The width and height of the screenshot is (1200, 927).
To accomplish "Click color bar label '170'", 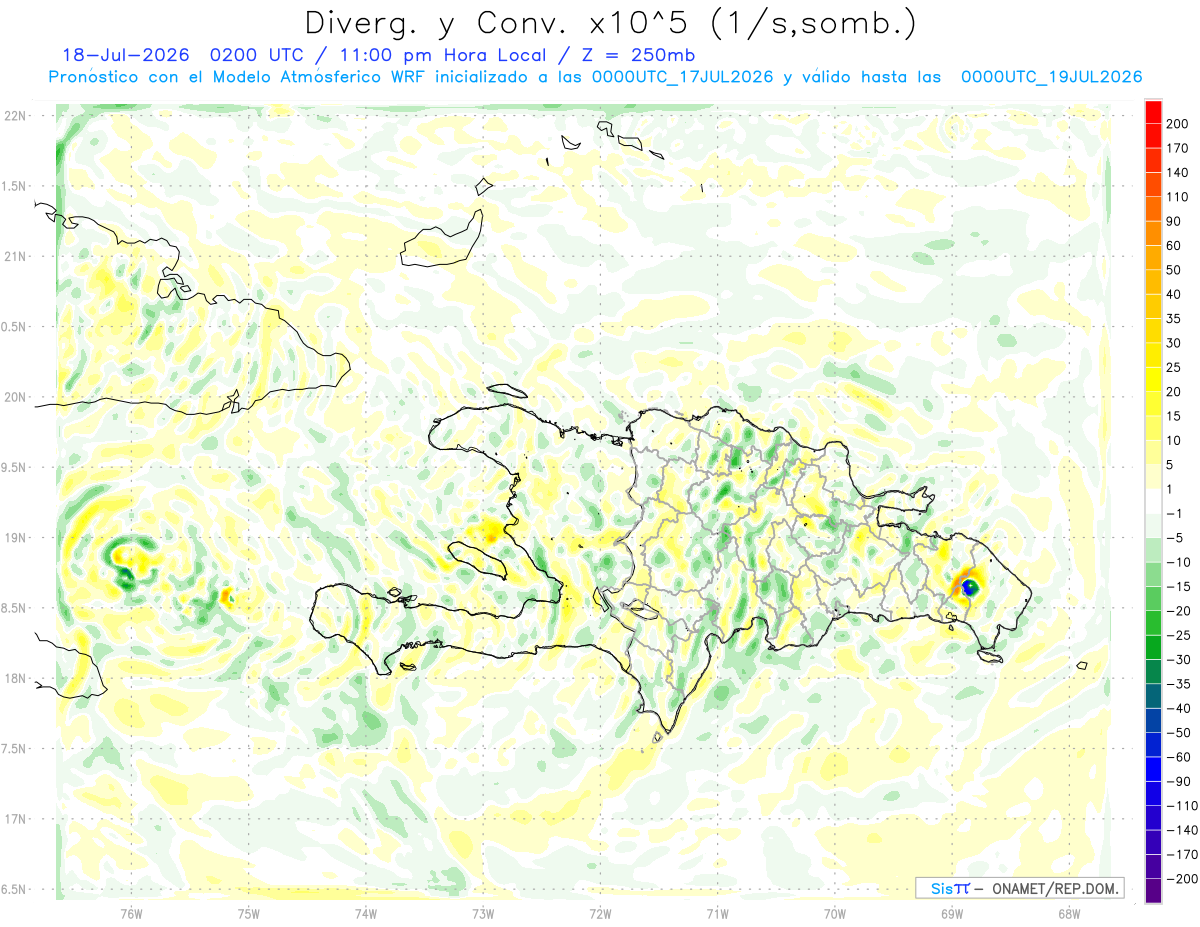I will point(1178,148).
